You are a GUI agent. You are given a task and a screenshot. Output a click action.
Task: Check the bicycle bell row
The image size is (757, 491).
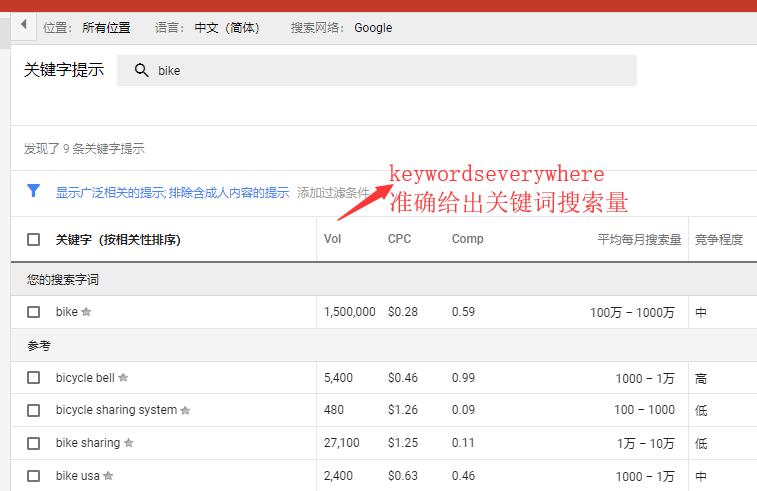pos(33,378)
